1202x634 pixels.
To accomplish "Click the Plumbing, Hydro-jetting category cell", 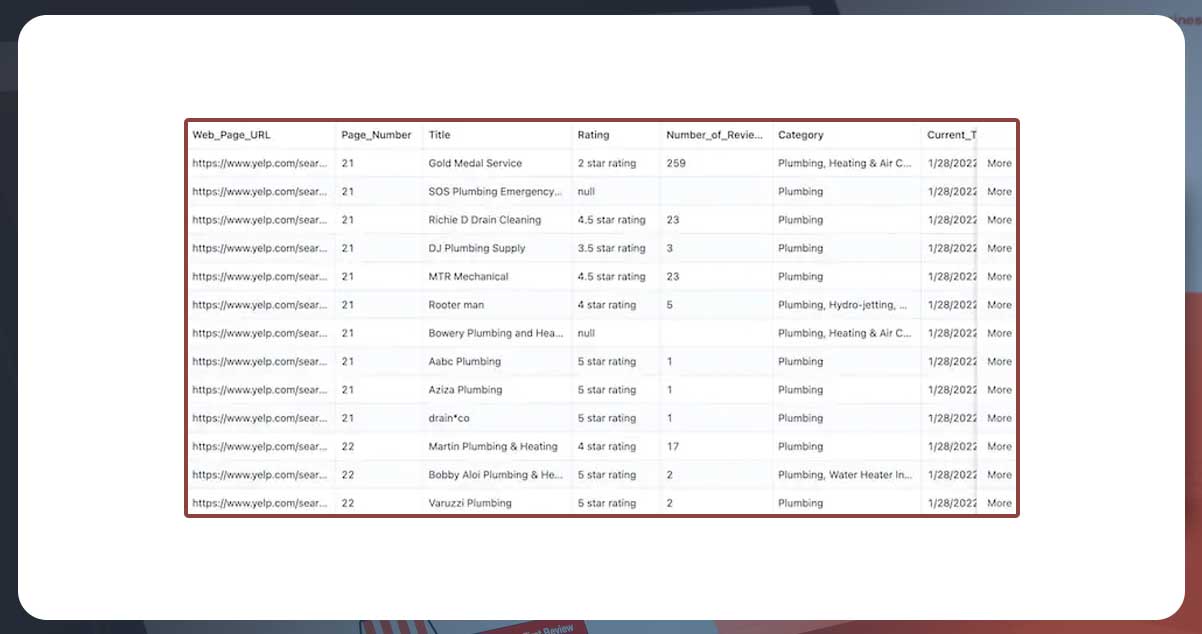I will [x=843, y=305].
